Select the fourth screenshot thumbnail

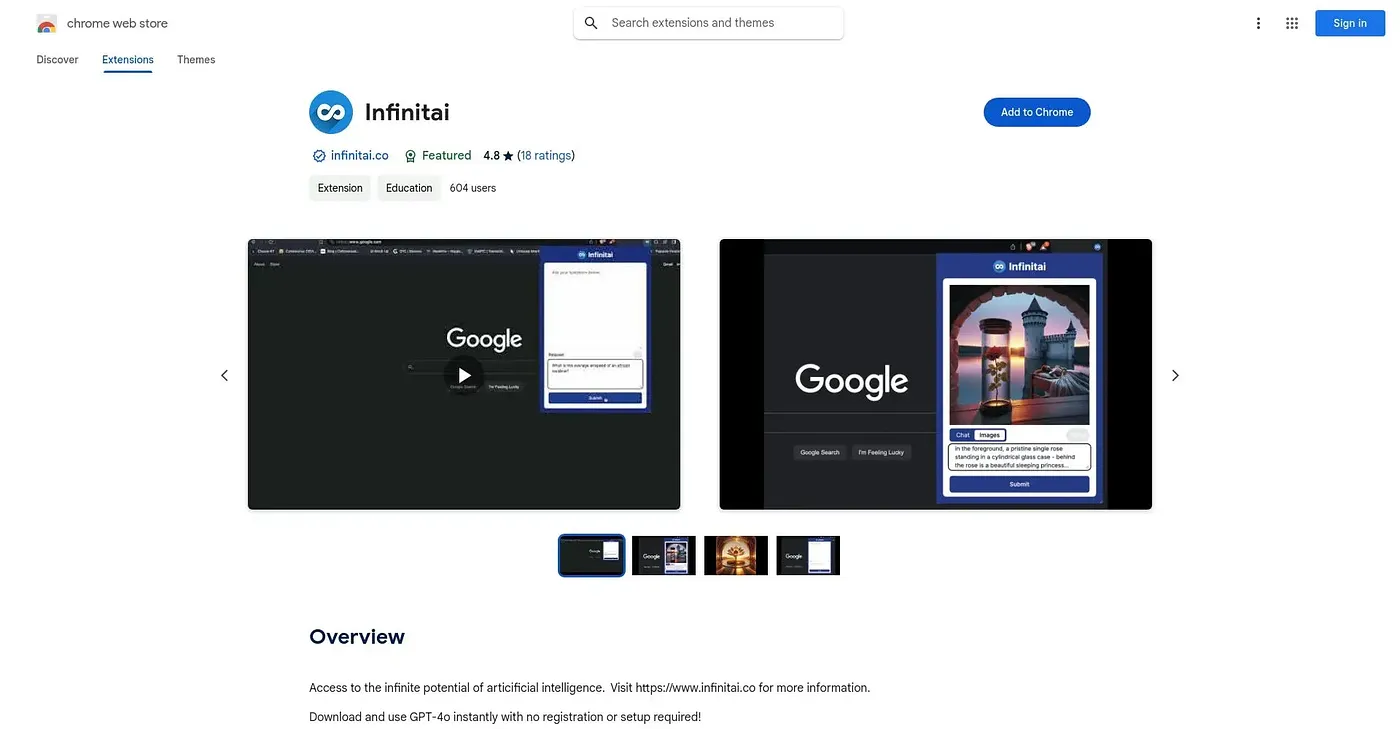[x=808, y=555]
